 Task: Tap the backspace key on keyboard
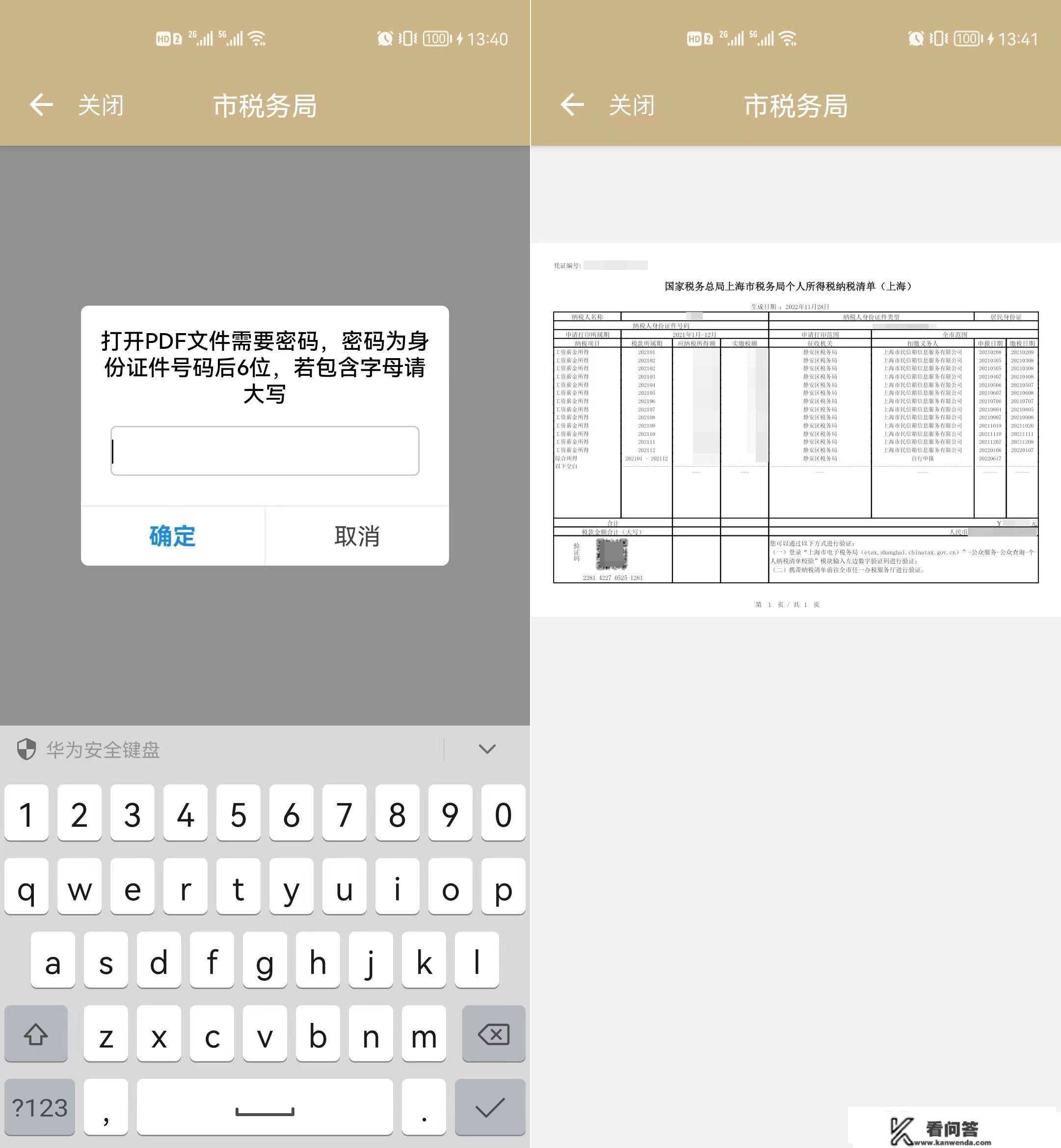point(494,1034)
